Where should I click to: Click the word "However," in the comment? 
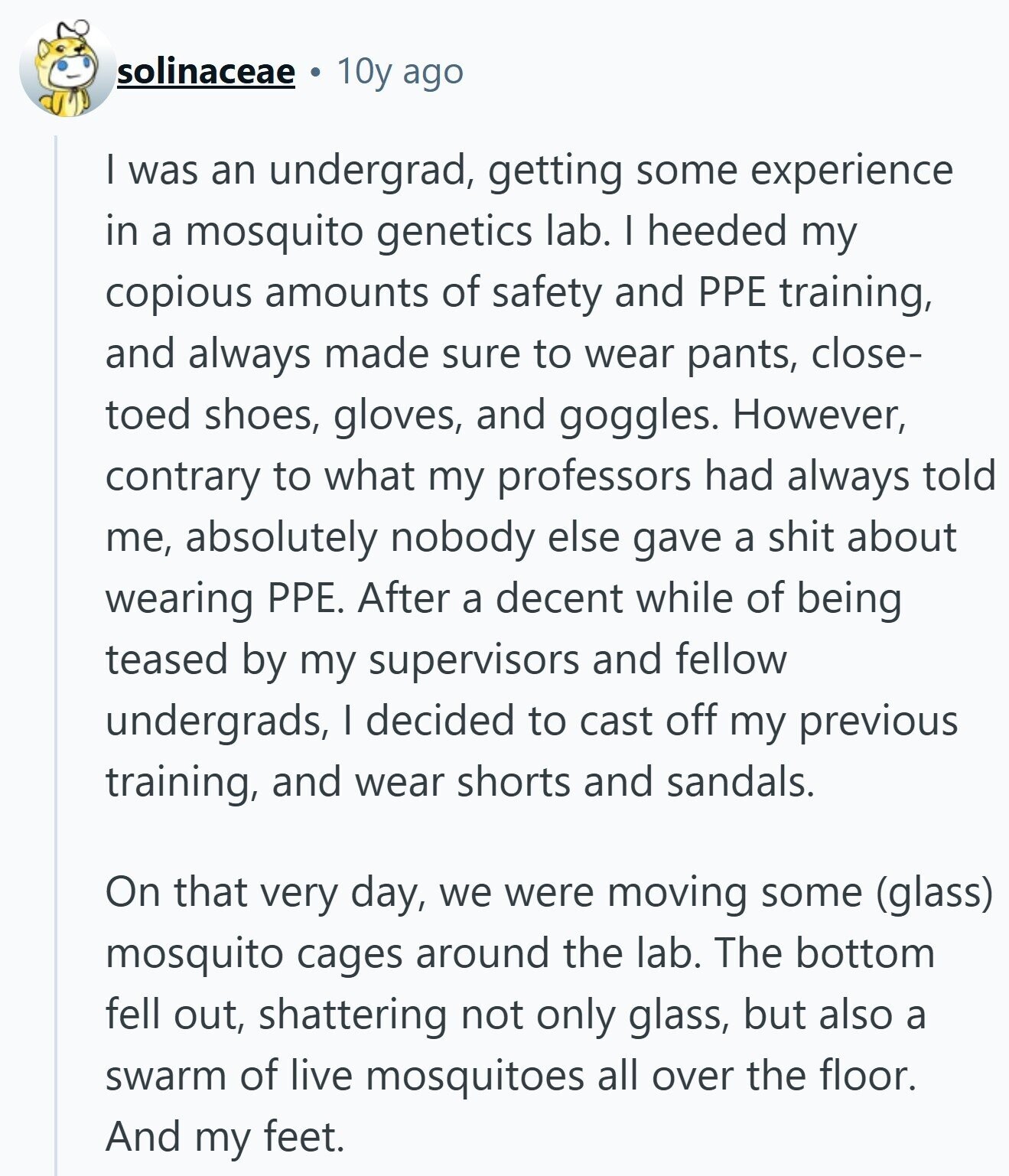[819, 415]
